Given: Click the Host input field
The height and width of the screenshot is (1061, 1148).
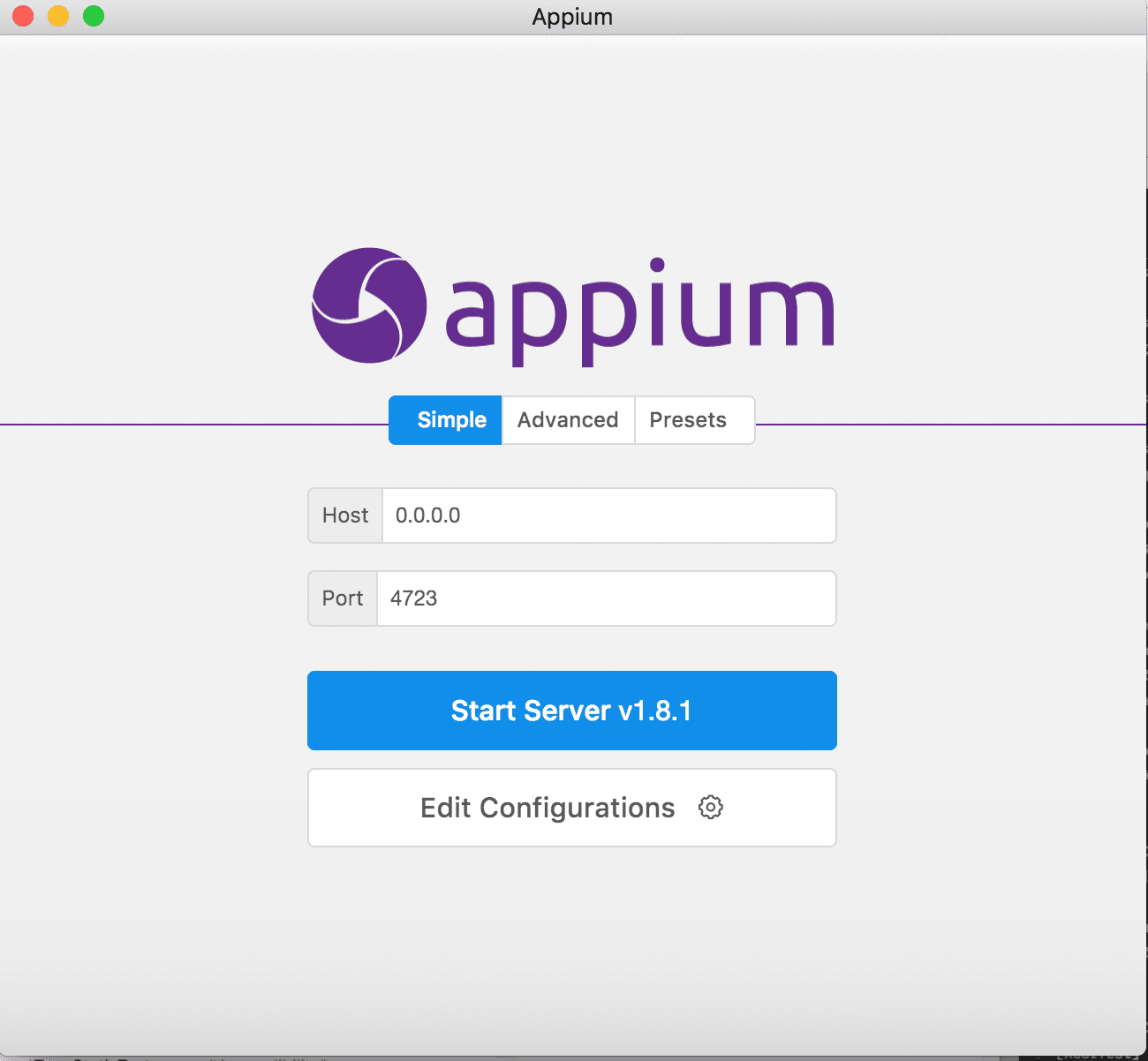Looking at the screenshot, I should click(609, 515).
